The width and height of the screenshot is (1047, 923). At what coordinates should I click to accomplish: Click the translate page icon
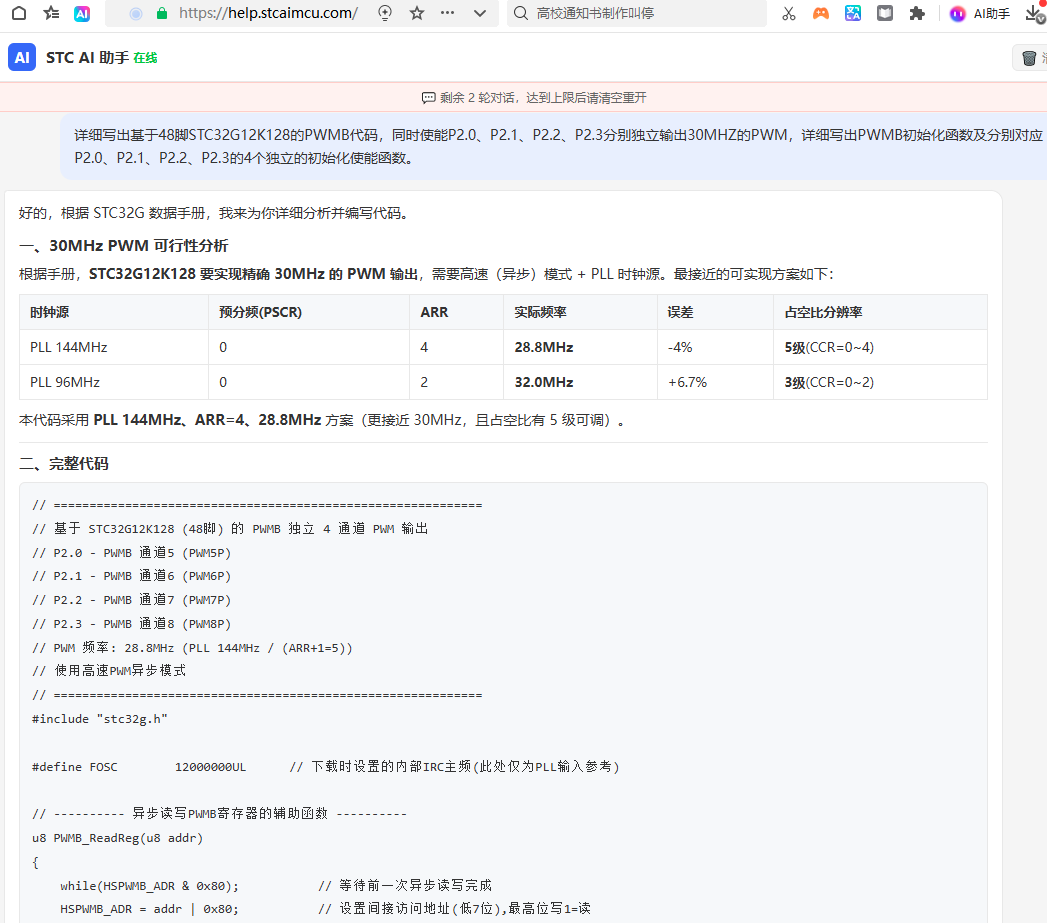coord(853,13)
